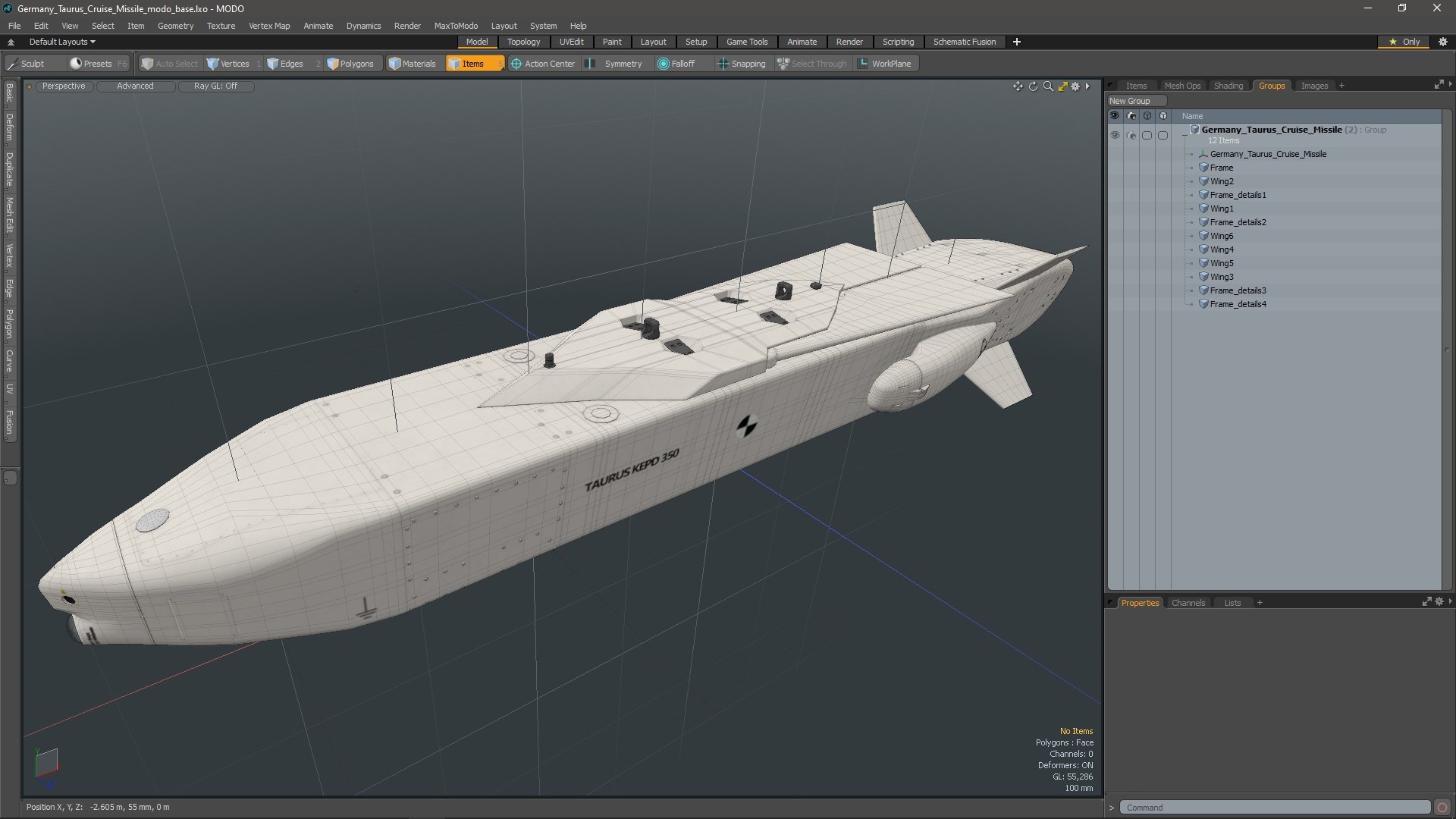The width and height of the screenshot is (1456, 819).
Task: Select the Germany_Taurus_Cruise_Missile locator item
Action: pyautogui.click(x=1268, y=154)
